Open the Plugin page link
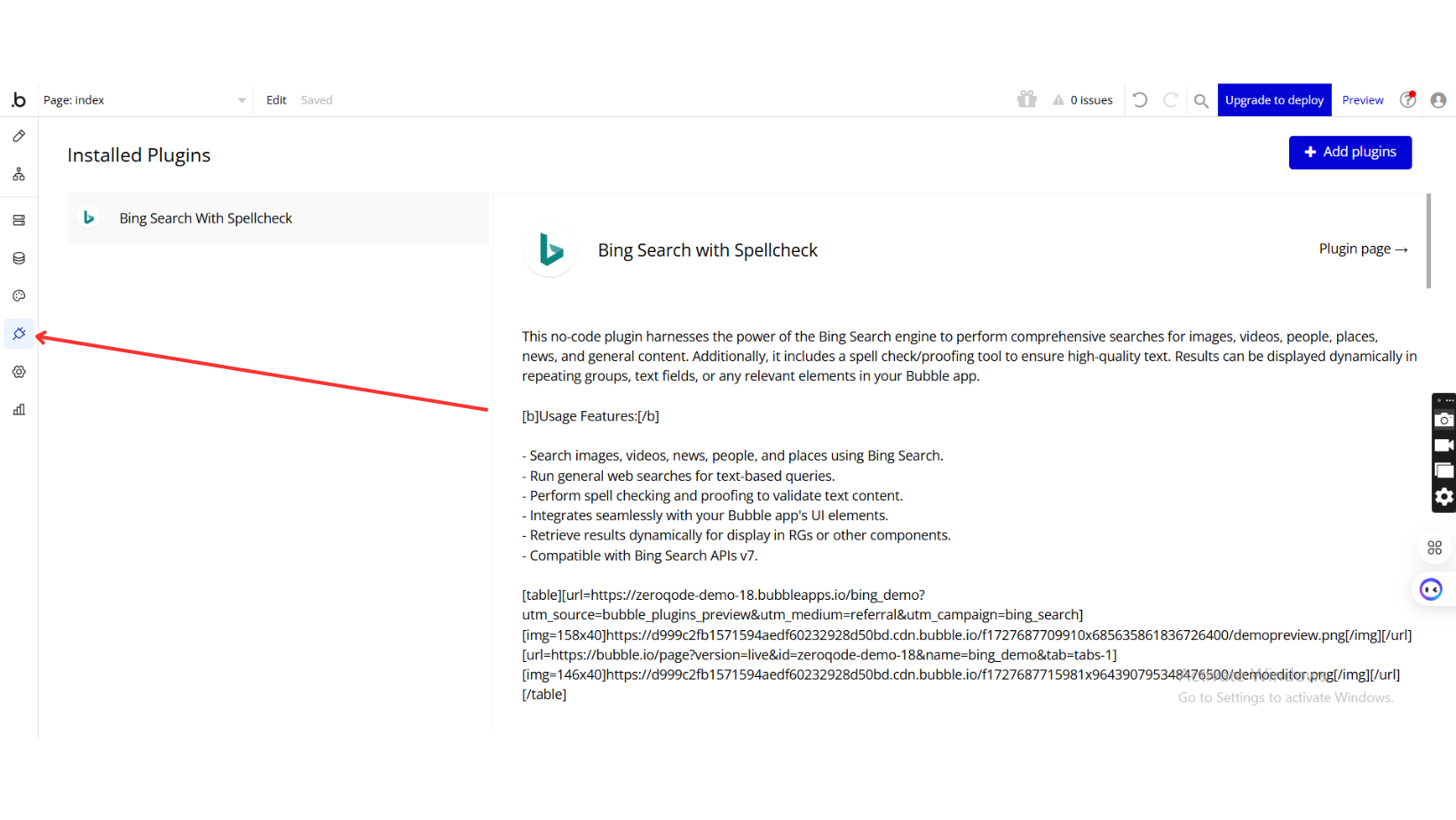The height and width of the screenshot is (820, 1456). coord(1364,249)
